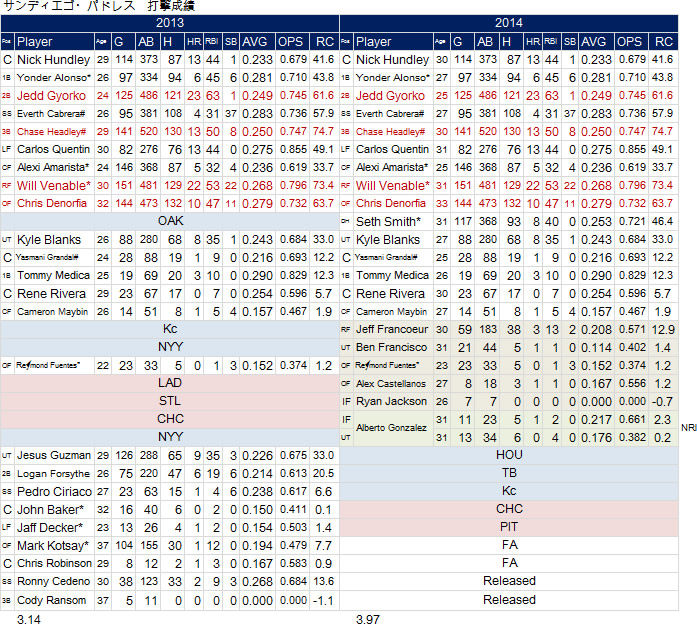
Task: Click the RC column header in 2013 table
Action: (324, 42)
